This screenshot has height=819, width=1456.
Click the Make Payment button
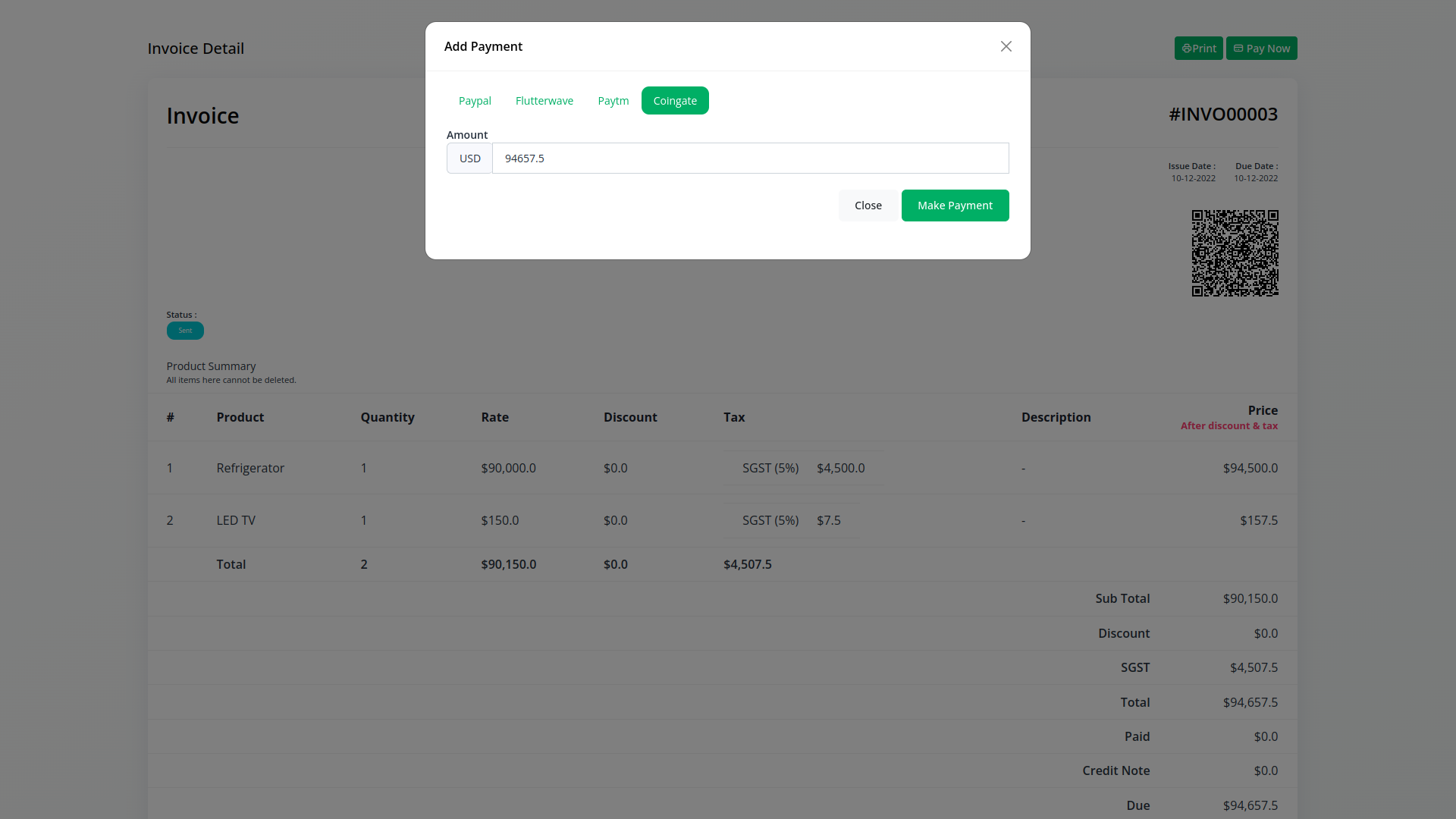[x=954, y=206]
